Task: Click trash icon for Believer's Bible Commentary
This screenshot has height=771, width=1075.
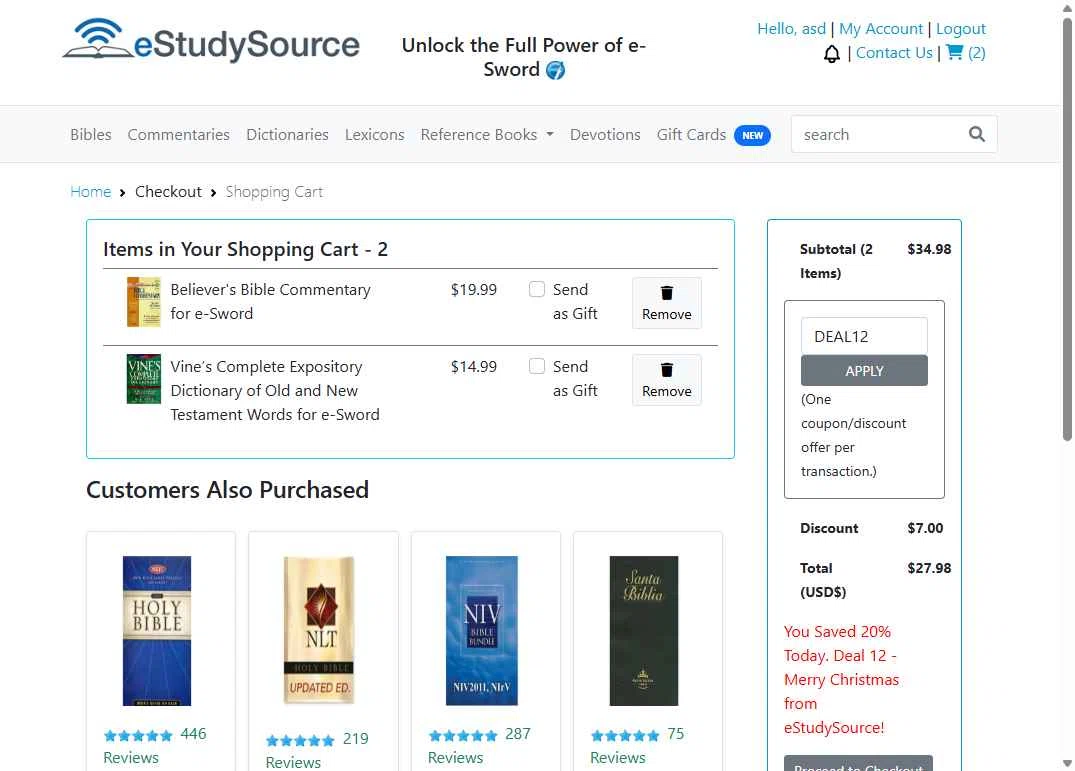Action: [x=666, y=293]
